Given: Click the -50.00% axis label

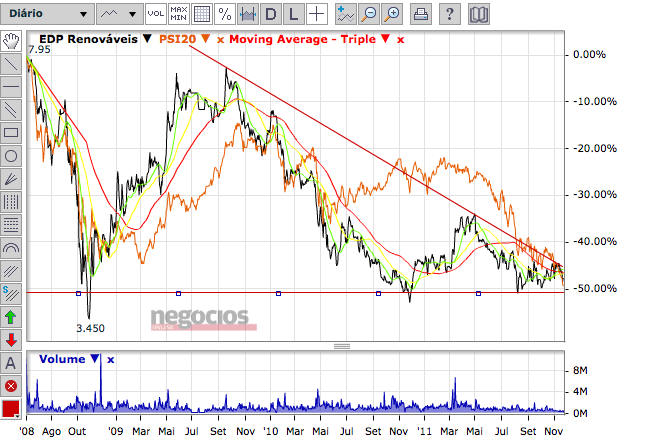Looking at the screenshot, I should coord(595,288).
